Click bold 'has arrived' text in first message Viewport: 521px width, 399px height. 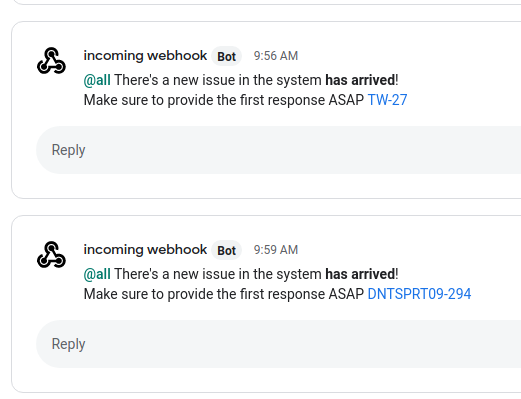360,80
